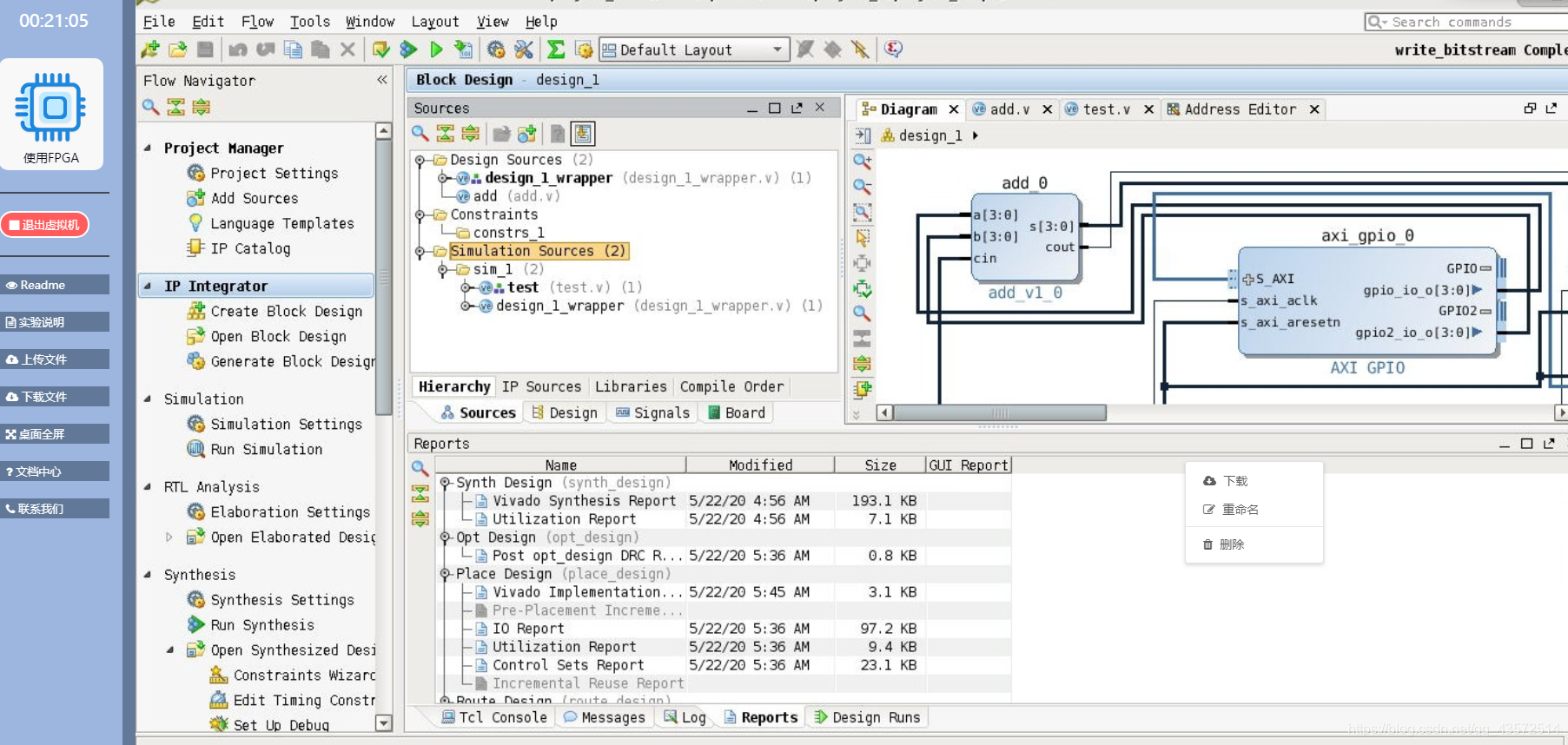The width and height of the screenshot is (1568, 745).
Task: Collapse Simulation Sources tree node
Action: click(x=420, y=251)
